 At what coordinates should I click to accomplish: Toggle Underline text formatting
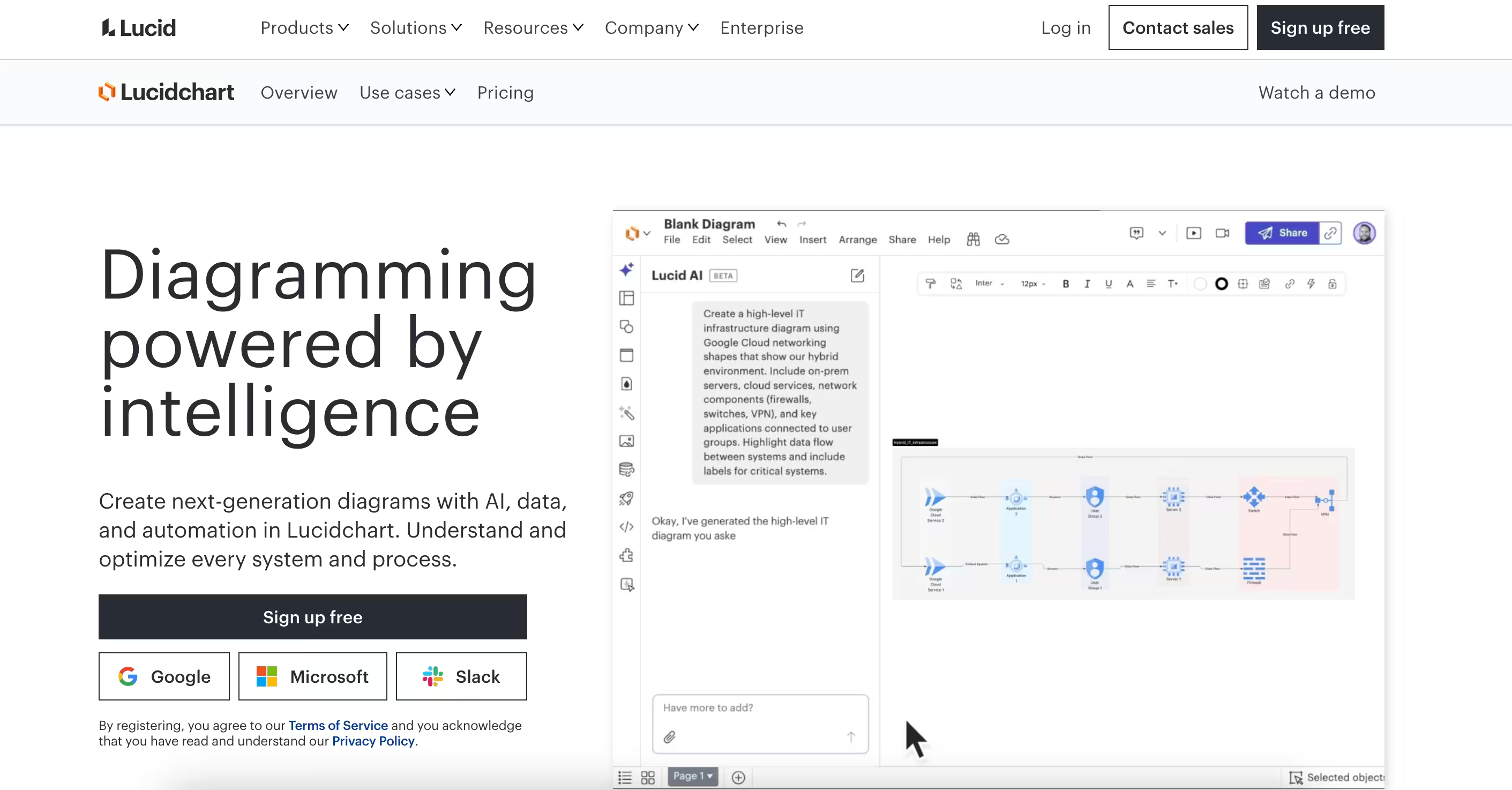pyautogui.click(x=1108, y=284)
